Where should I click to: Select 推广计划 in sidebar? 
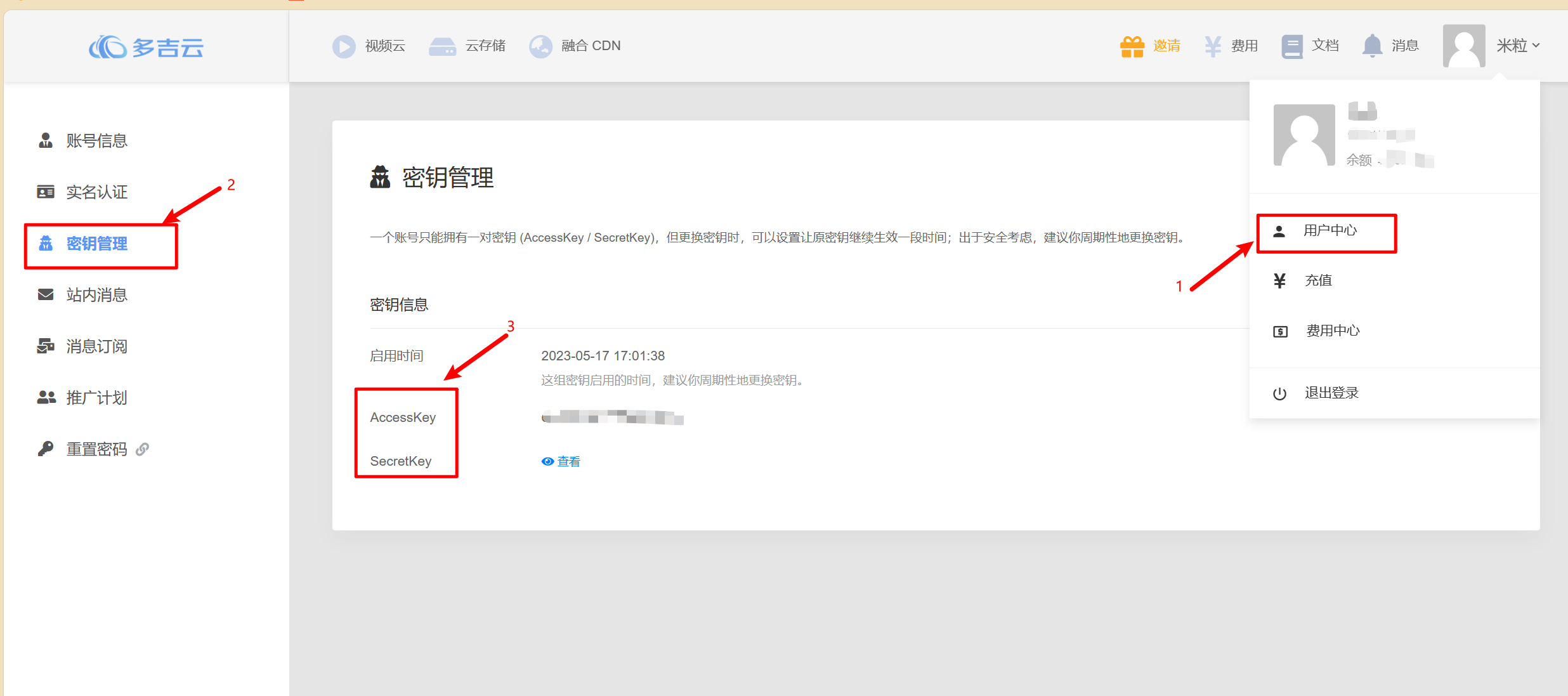(96, 398)
